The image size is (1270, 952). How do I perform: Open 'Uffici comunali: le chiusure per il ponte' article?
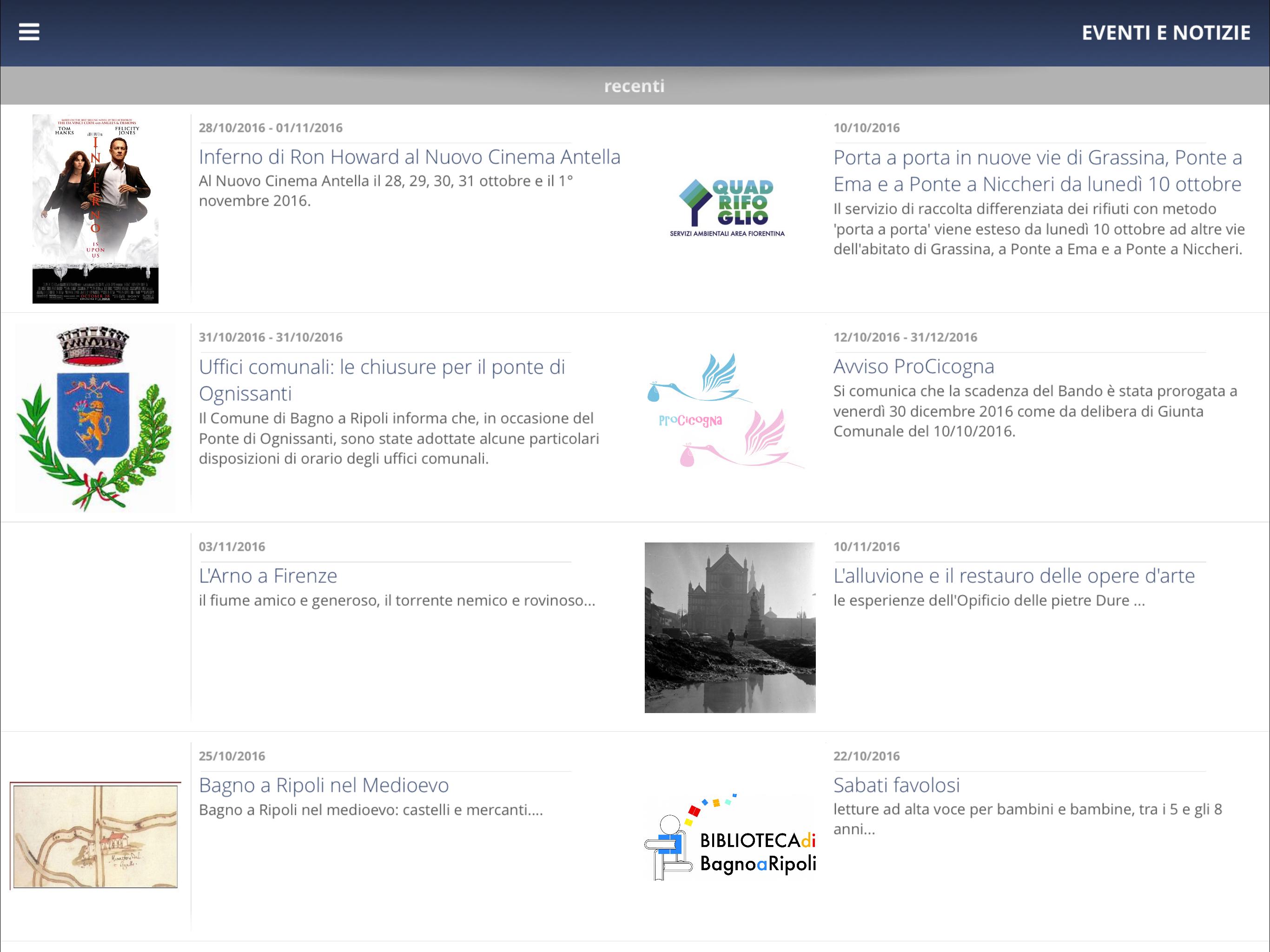click(382, 380)
